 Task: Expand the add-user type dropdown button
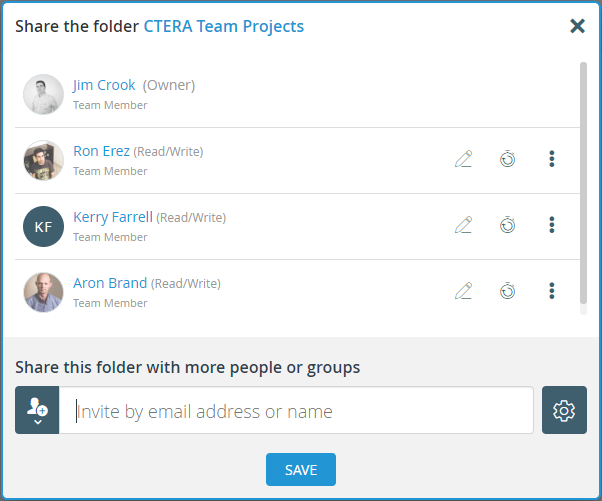tap(38, 410)
